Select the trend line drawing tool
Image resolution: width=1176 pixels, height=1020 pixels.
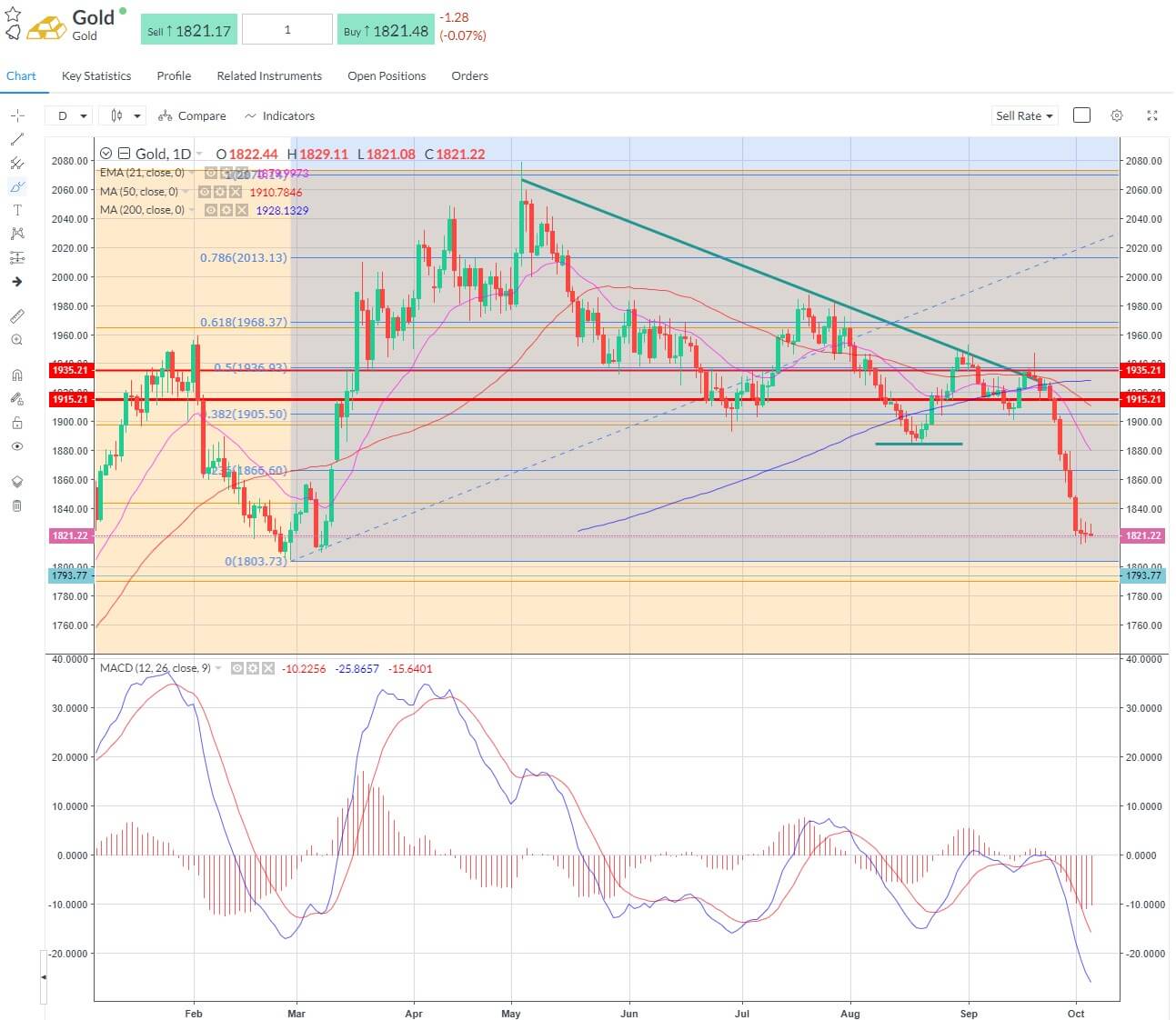[x=16, y=139]
